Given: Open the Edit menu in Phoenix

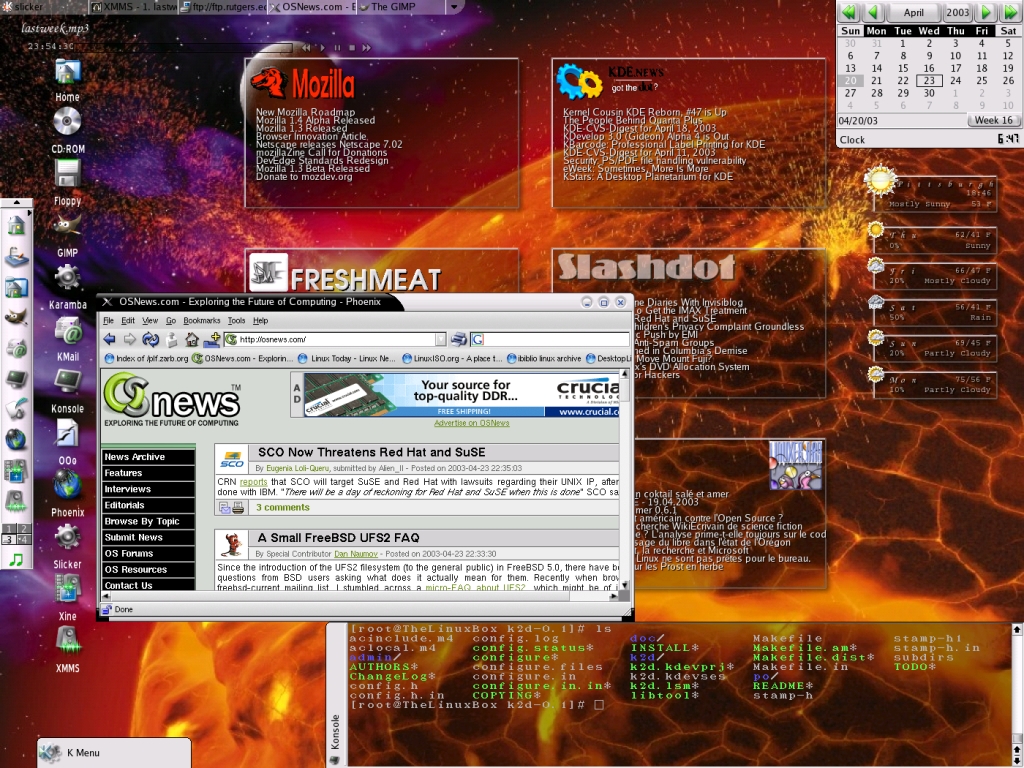Looking at the screenshot, I should pyautogui.click(x=128, y=321).
